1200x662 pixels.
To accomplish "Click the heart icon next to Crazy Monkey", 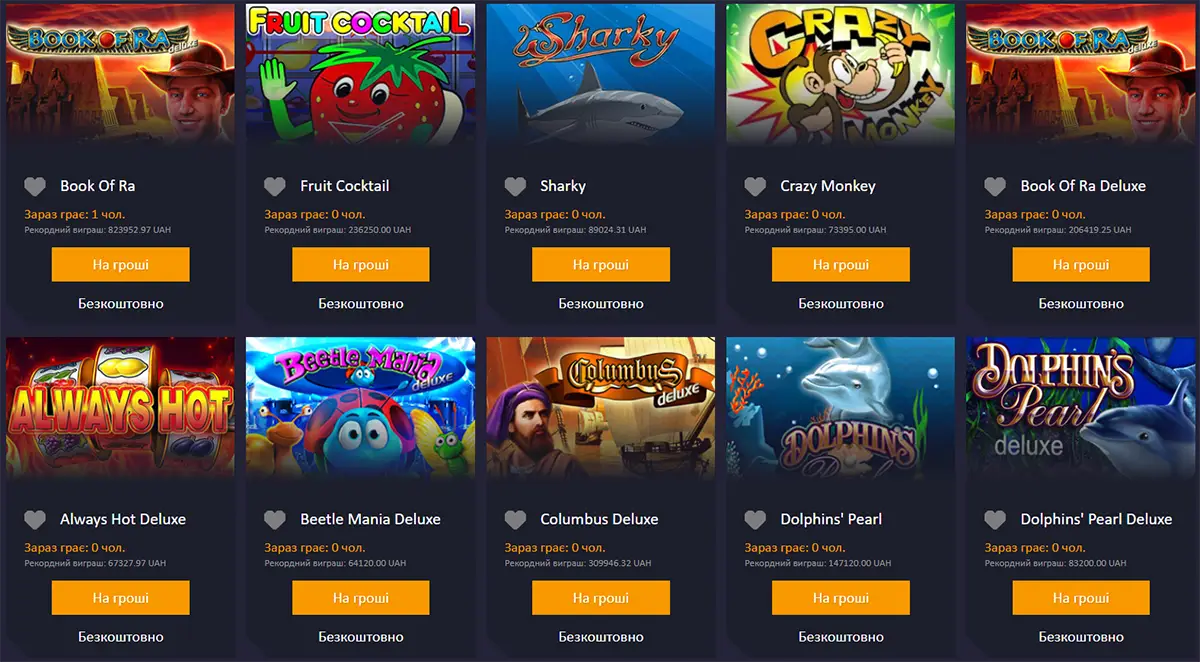I will coord(755,186).
